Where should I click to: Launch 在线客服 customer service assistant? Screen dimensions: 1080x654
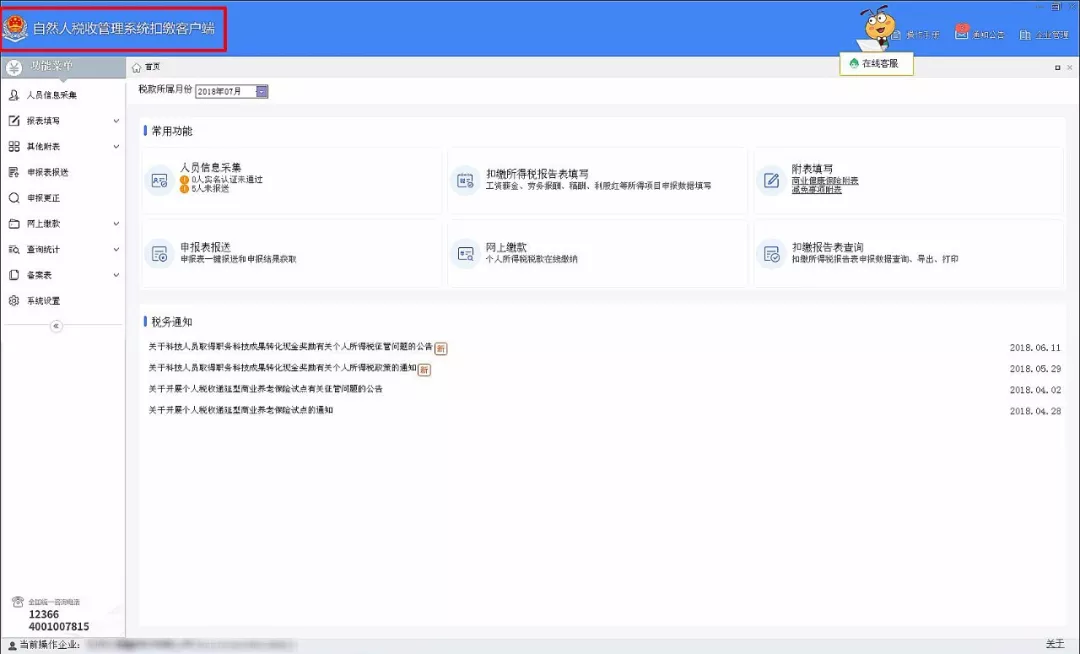click(x=875, y=63)
